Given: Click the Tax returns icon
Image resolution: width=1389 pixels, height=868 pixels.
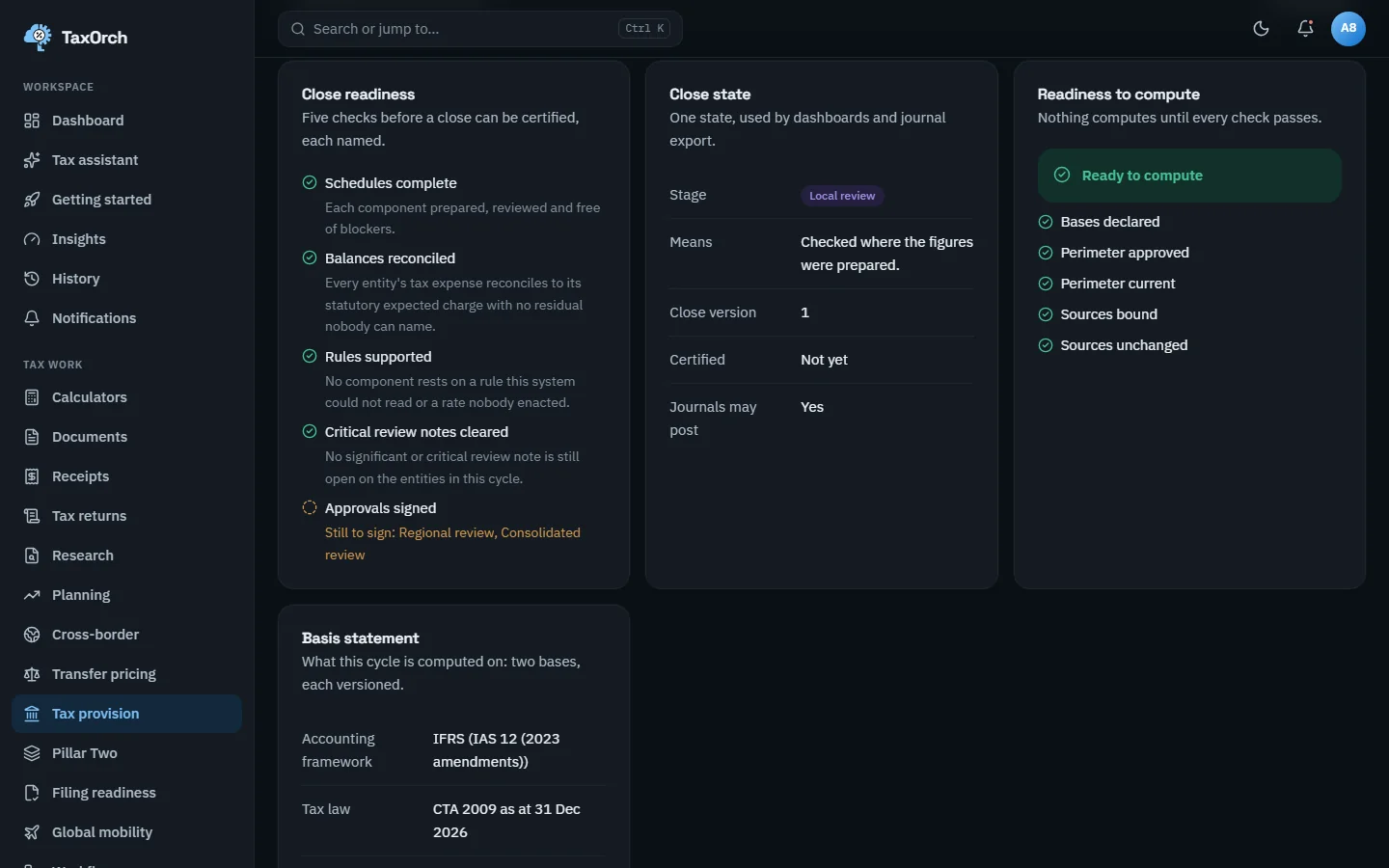Looking at the screenshot, I should point(32,516).
